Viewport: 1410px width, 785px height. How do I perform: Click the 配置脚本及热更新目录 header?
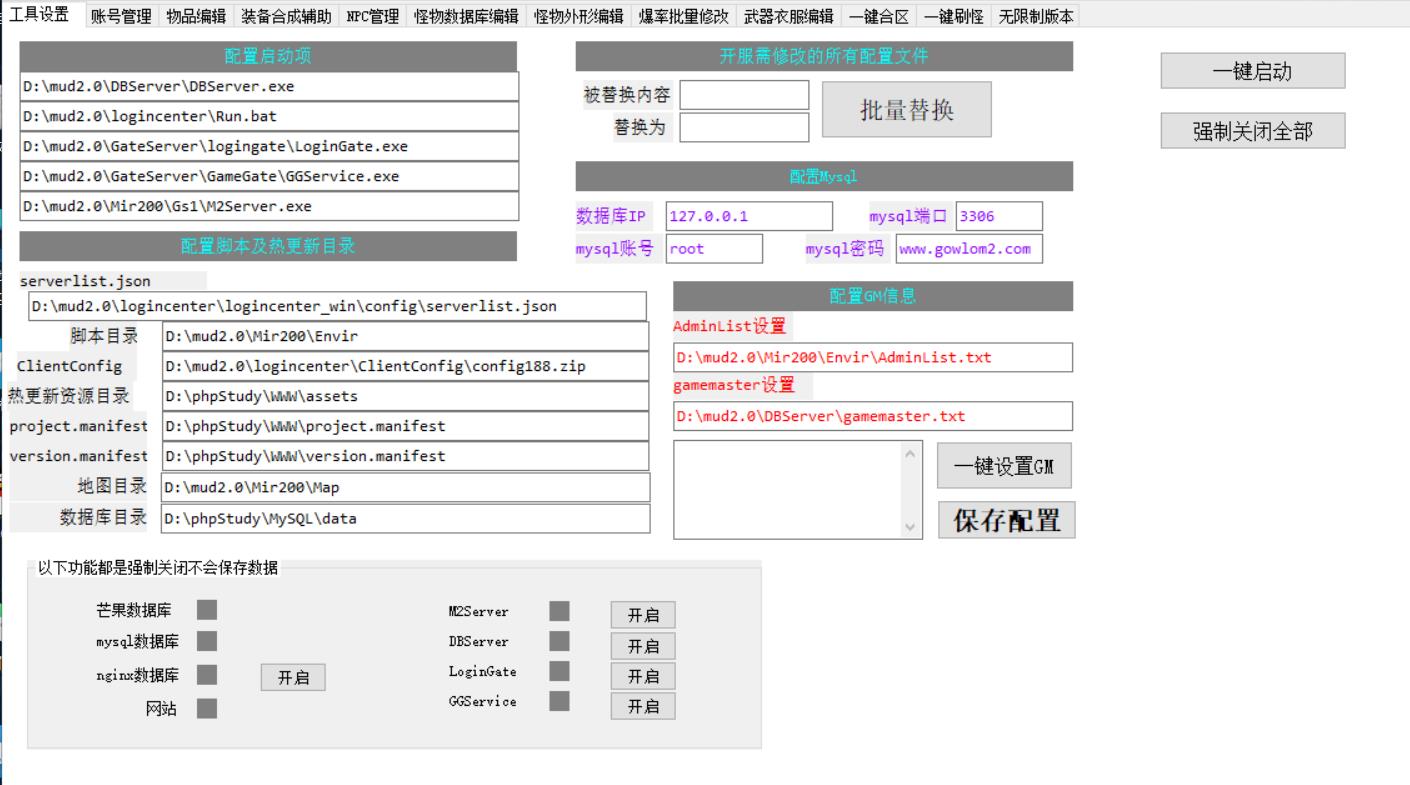pos(268,246)
